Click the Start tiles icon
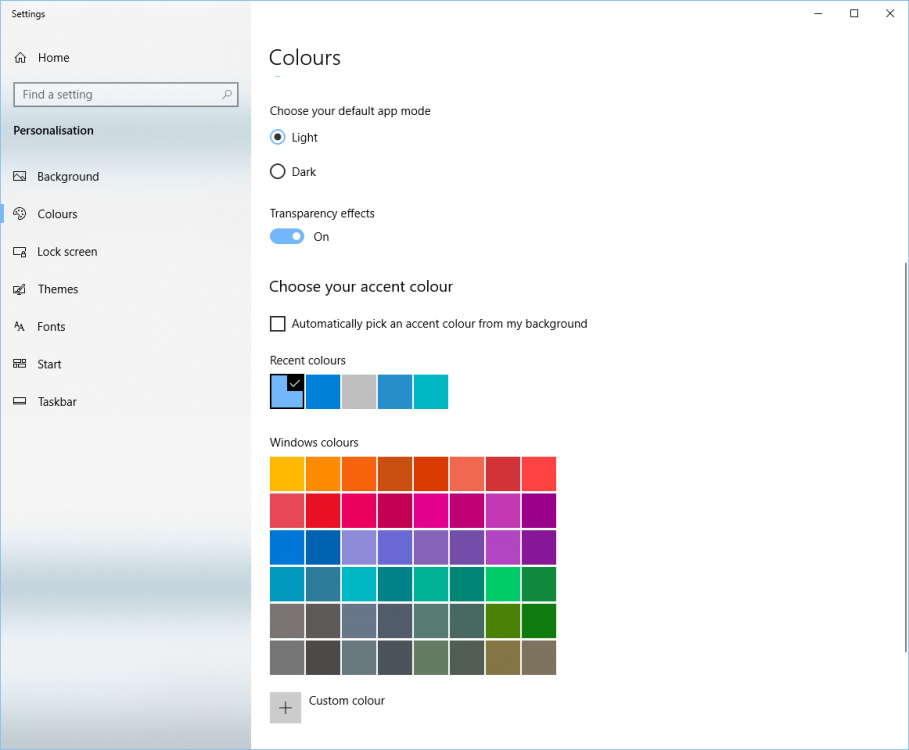 pyautogui.click(x=20, y=364)
